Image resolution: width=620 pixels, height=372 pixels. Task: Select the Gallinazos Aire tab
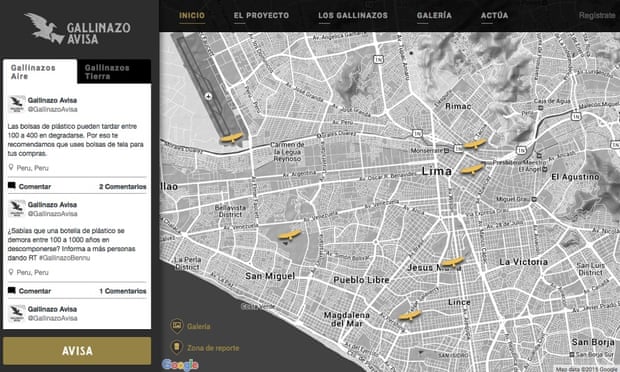[40, 72]
